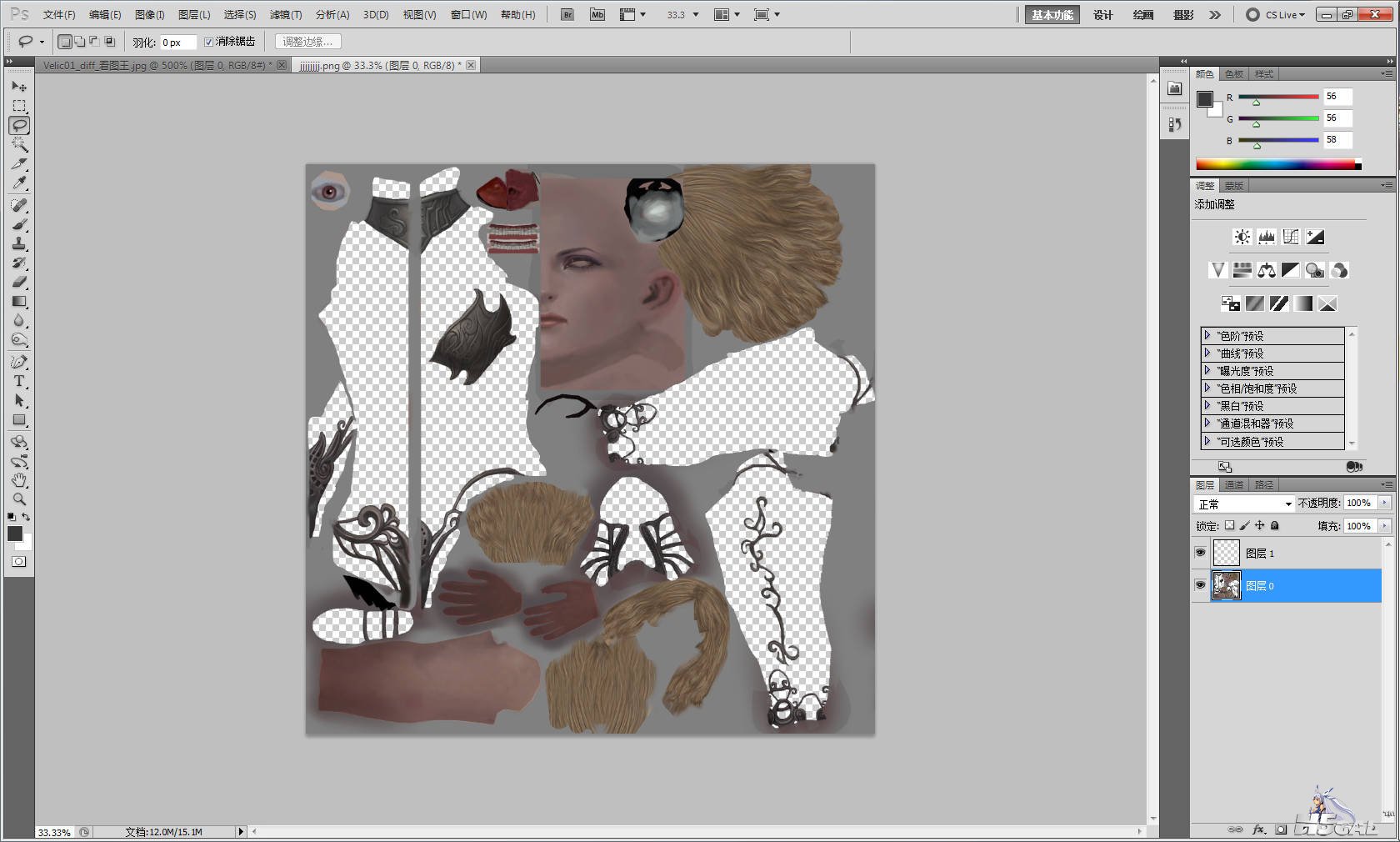Select the Move tool
Screen dimensions: 1400x842
pyautogui.click(x=19, y=87)
